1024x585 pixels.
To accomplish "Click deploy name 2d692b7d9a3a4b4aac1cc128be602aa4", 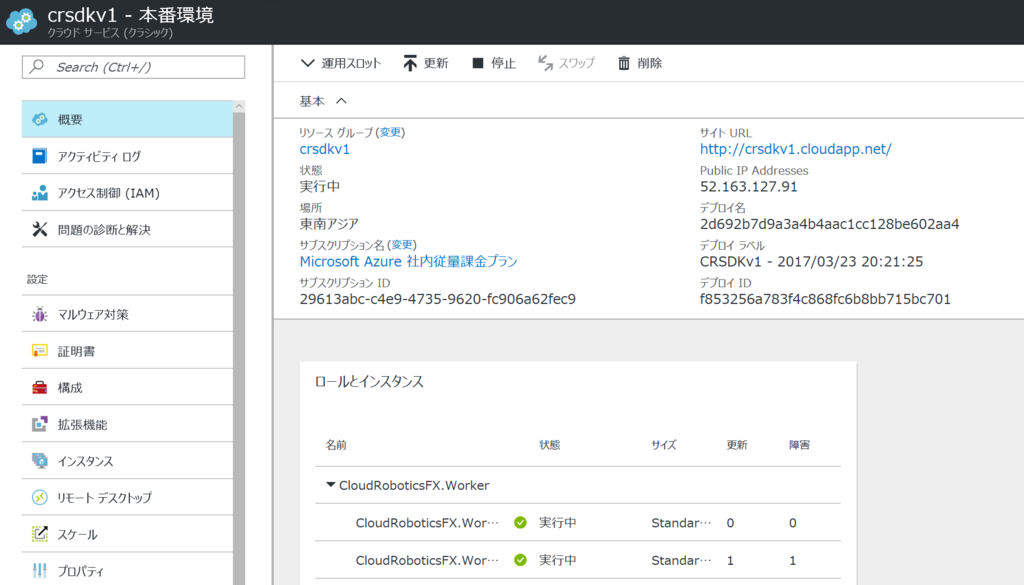I will pyautogui.click(x=829, y=224).
